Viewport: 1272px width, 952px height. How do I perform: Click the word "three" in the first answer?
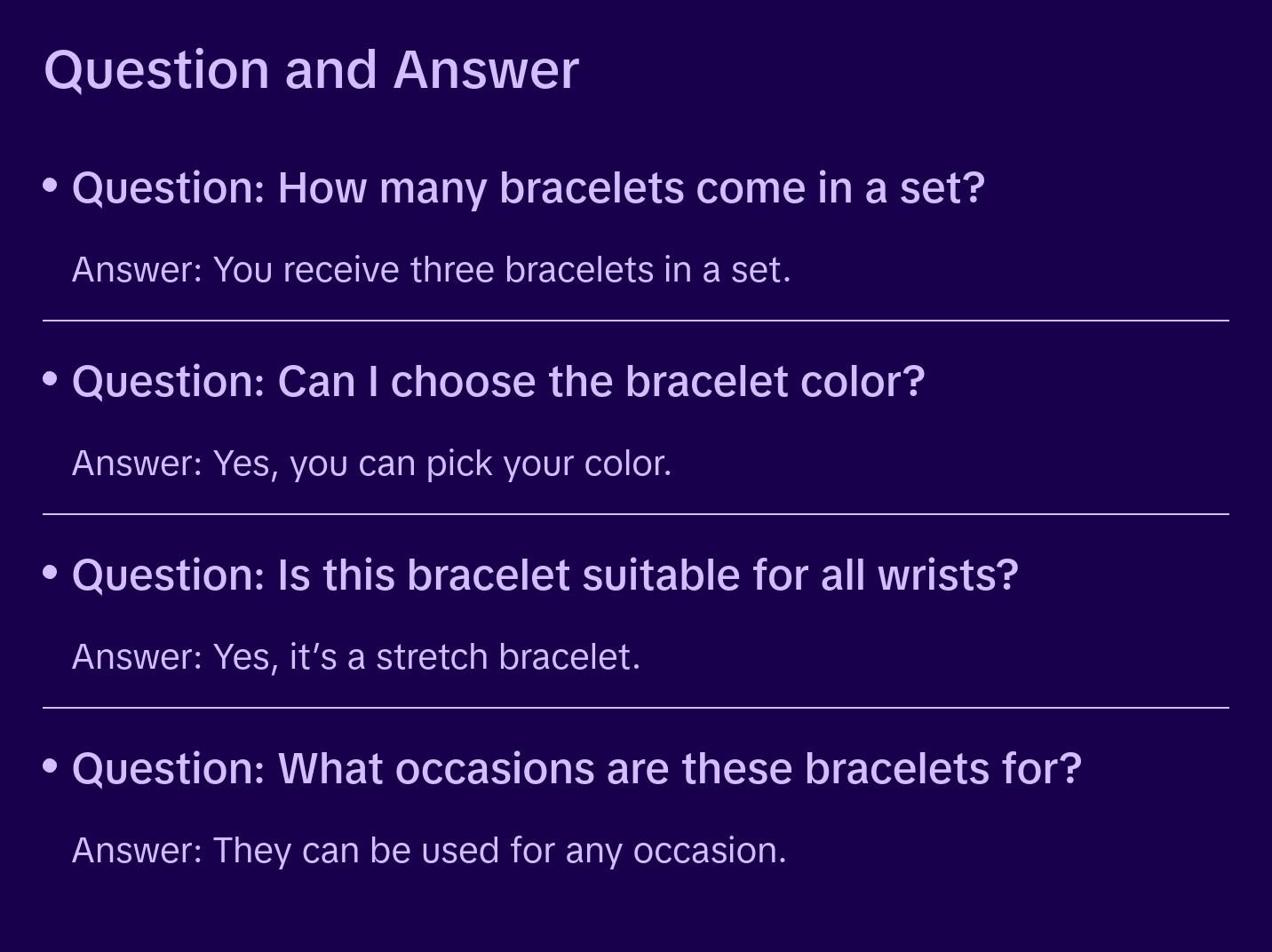click(x=452, y=270)
